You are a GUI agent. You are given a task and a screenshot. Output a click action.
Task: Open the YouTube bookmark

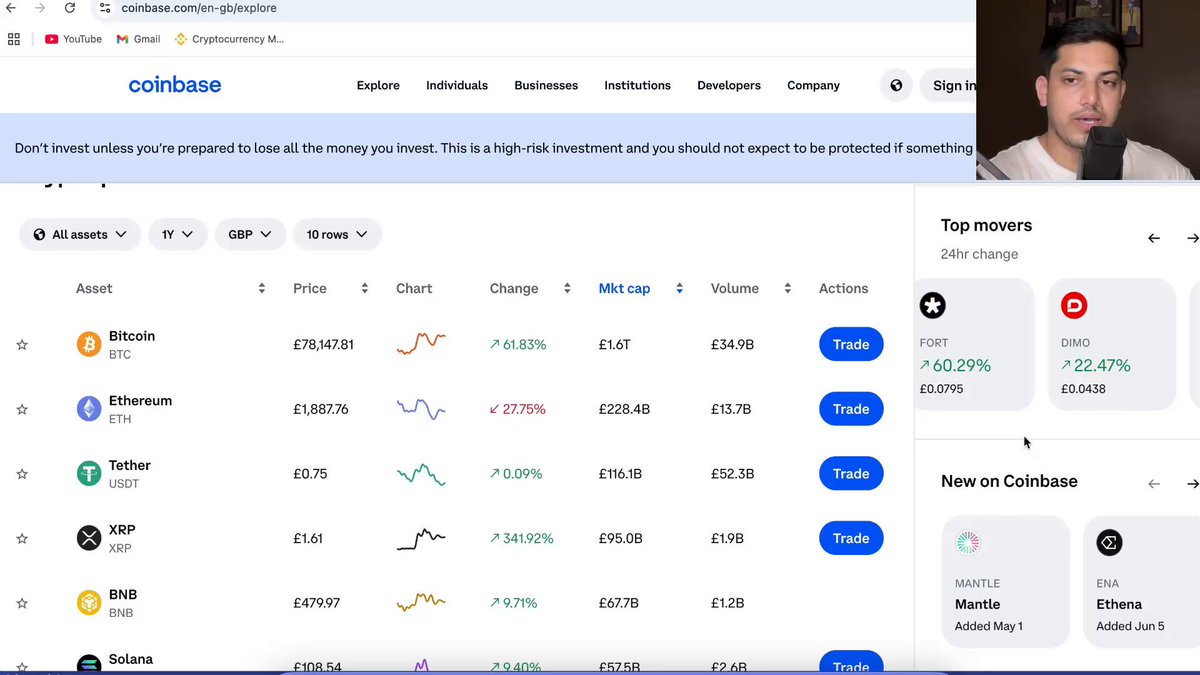[x=73, y=39]
